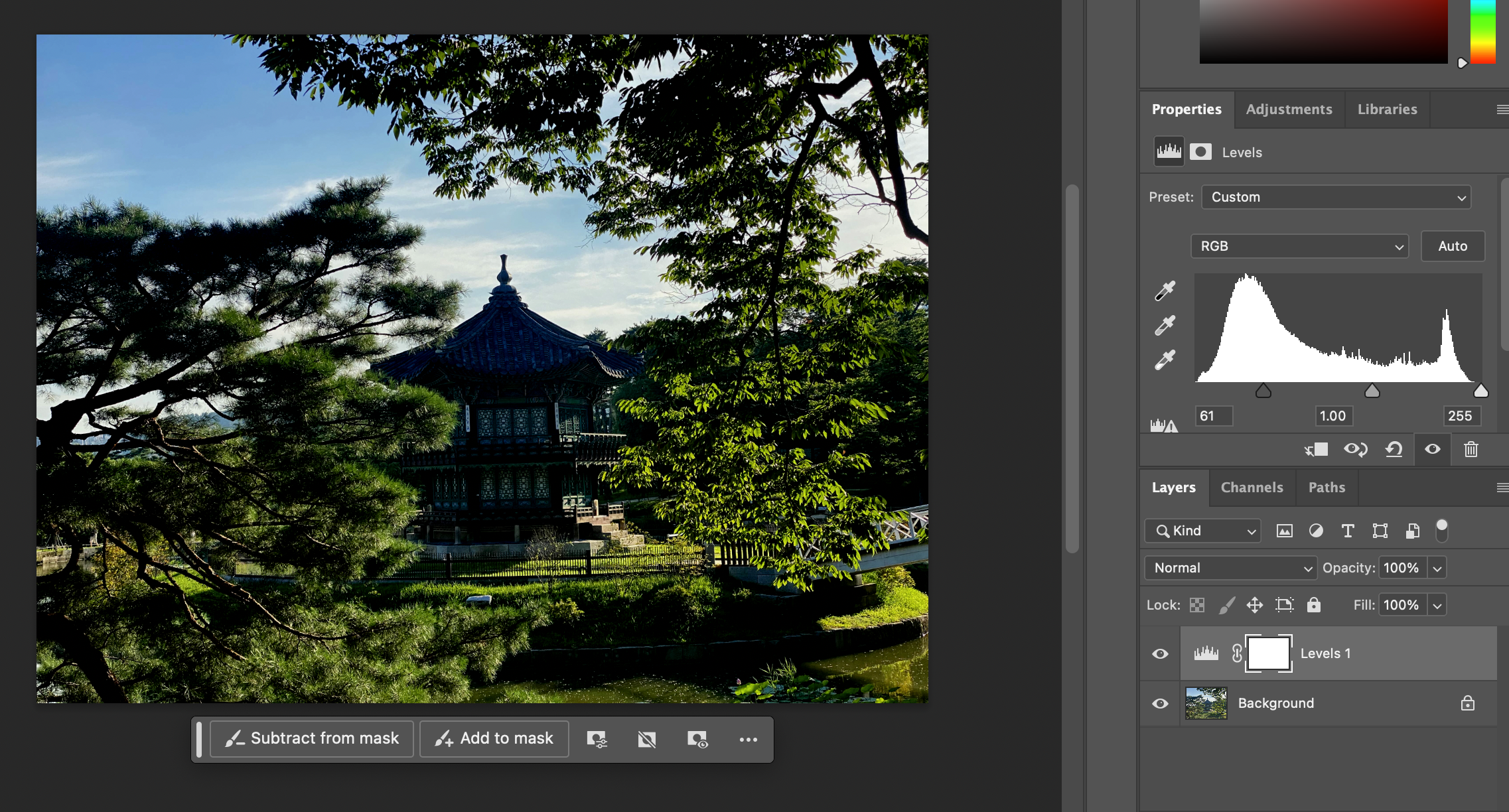This screenshot has width=1509, height=812.
Task: Open the RGB channel dropdown
Action: tap(1299, 246)
